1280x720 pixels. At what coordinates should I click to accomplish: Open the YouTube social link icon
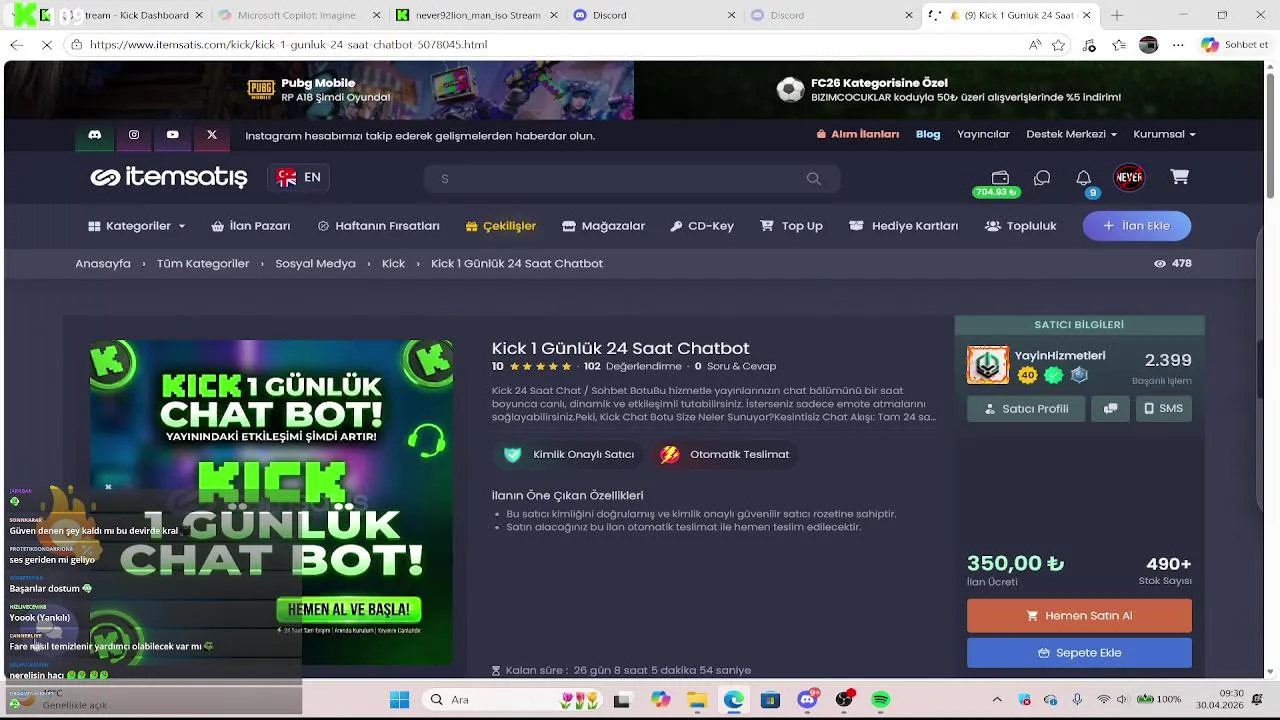(172, 135)
